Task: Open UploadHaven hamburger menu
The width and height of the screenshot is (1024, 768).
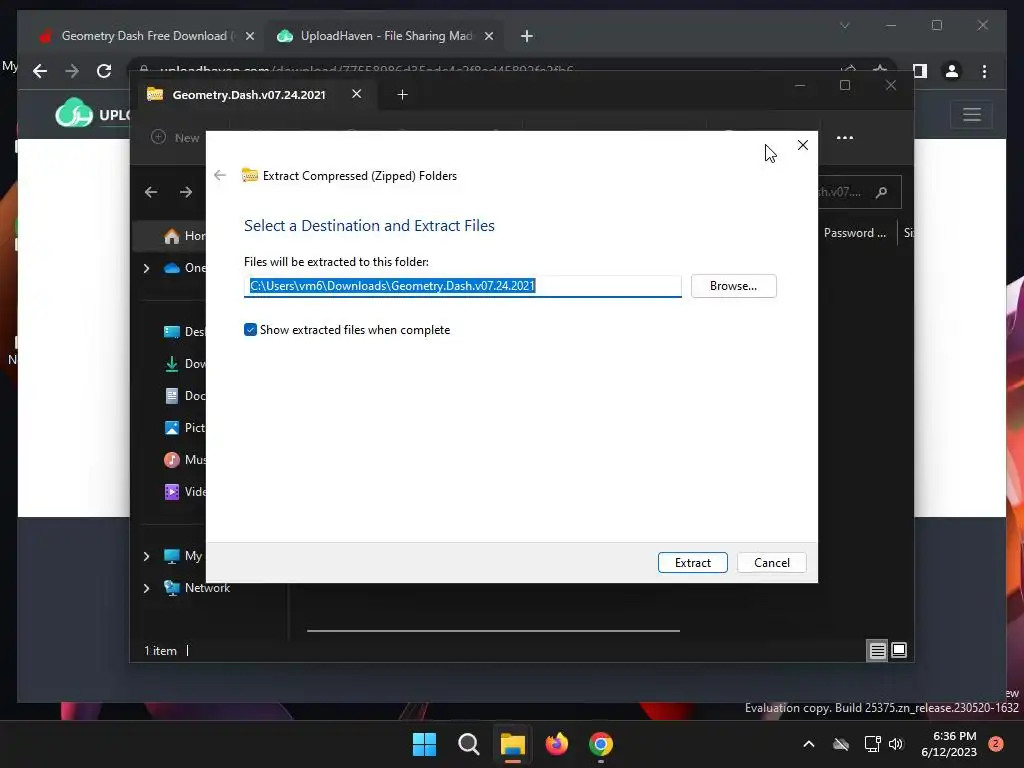Action: [x=972, y=115]
